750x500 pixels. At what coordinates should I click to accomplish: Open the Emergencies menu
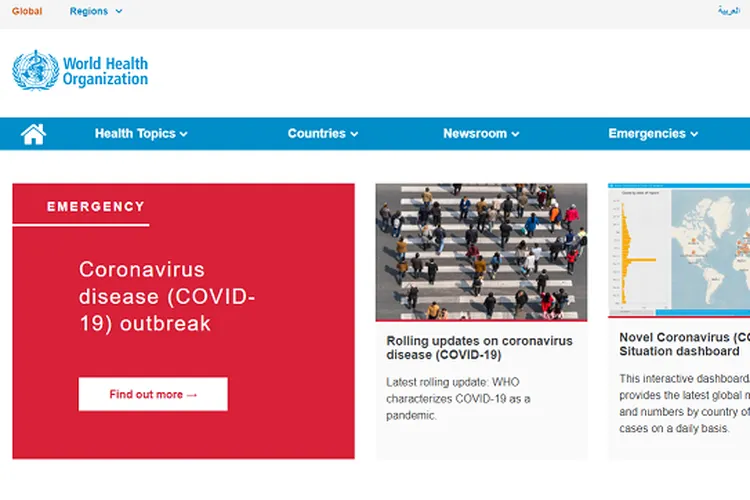pyautogui.click(x=653, y=133)
